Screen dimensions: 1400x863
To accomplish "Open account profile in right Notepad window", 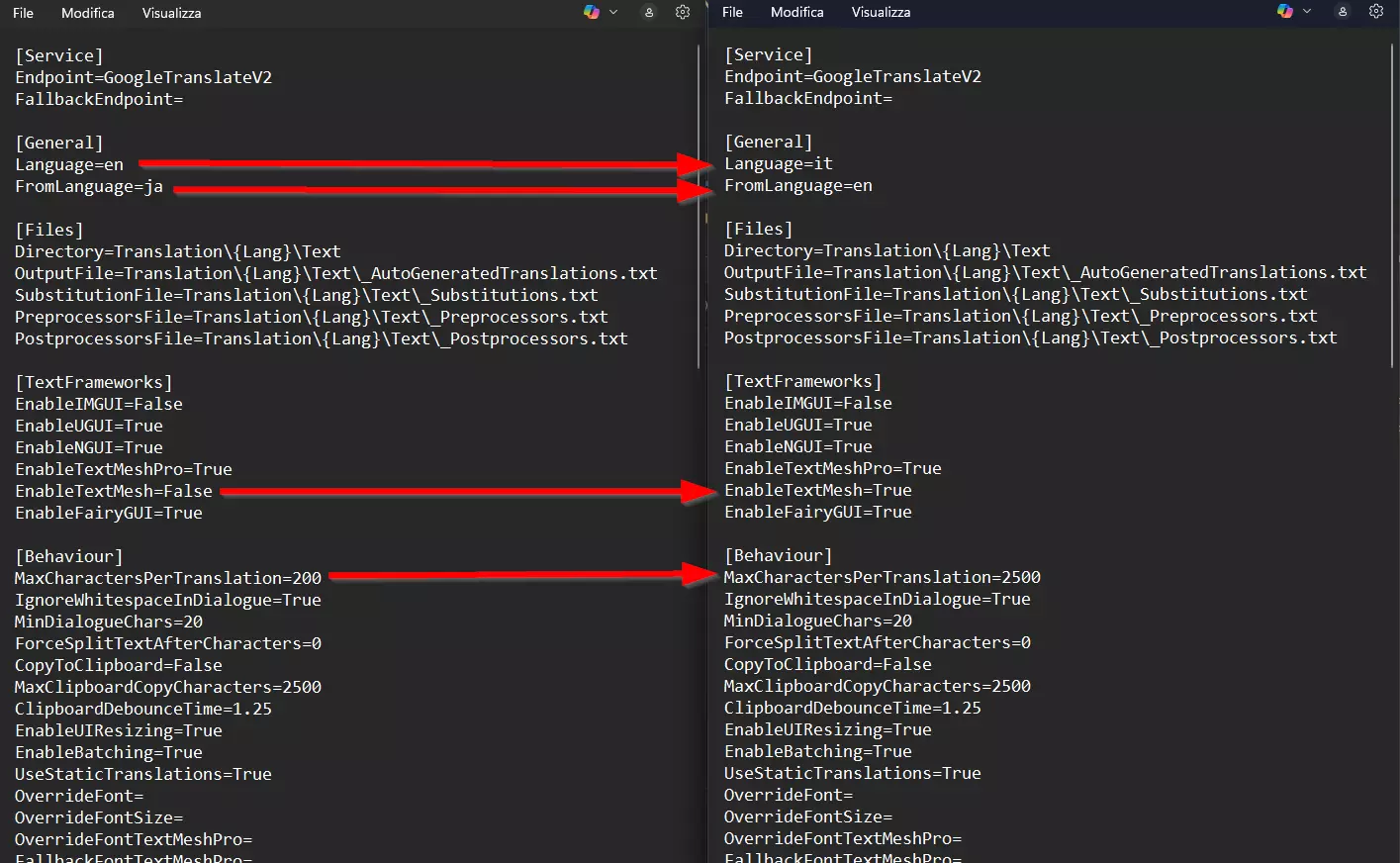I will click(1343, 11).
